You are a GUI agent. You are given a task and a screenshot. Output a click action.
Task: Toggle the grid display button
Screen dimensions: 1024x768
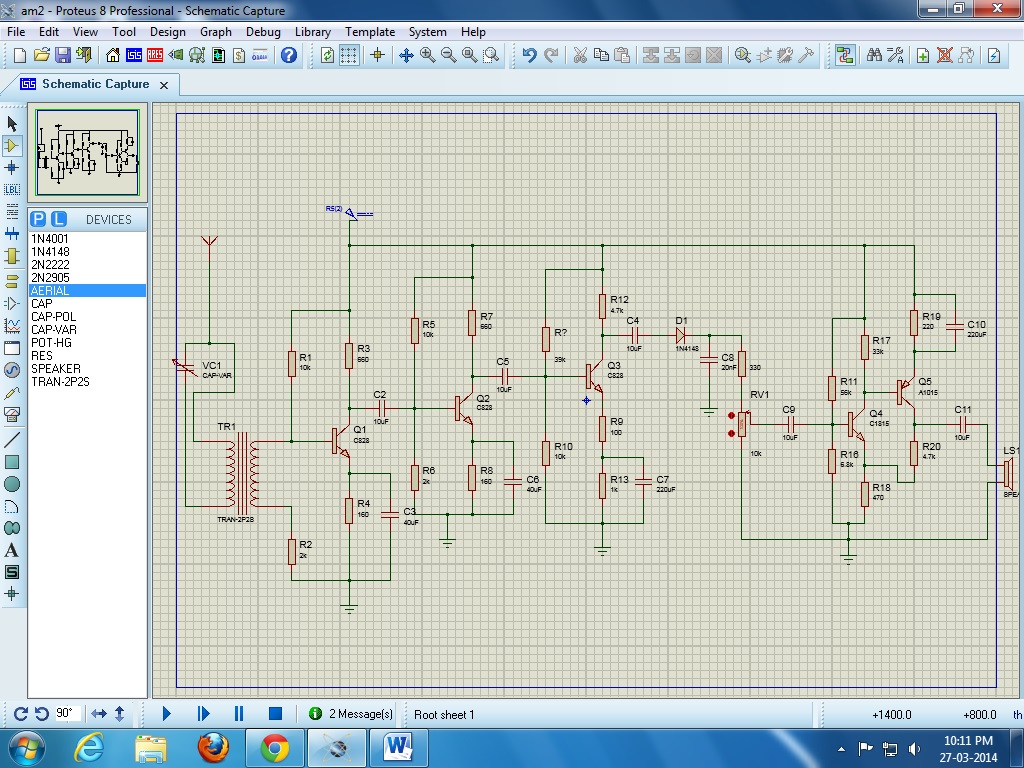pos(348,56)
